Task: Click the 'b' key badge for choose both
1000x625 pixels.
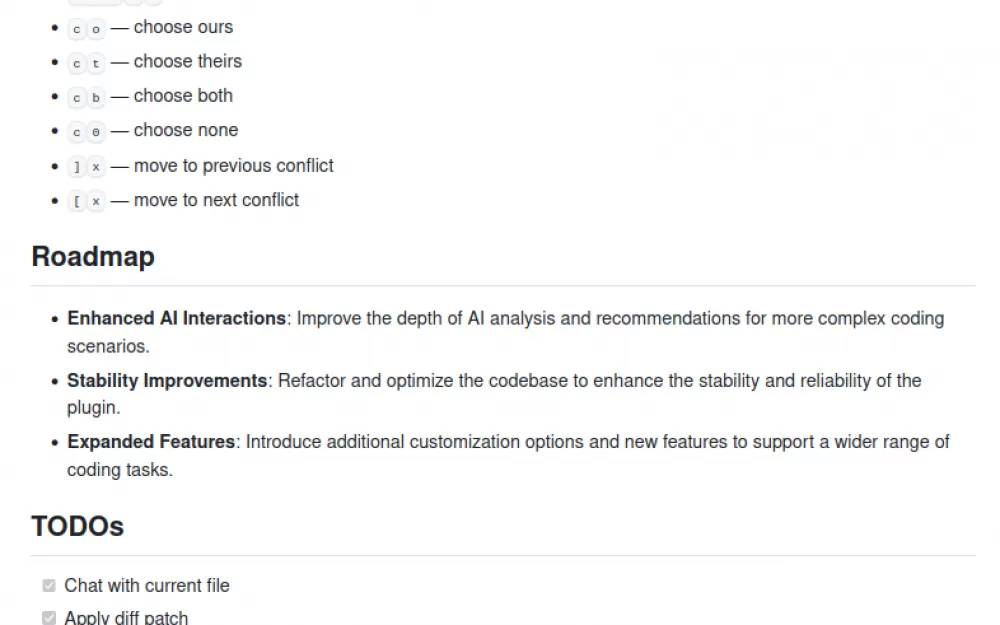Action: (96, 98)
